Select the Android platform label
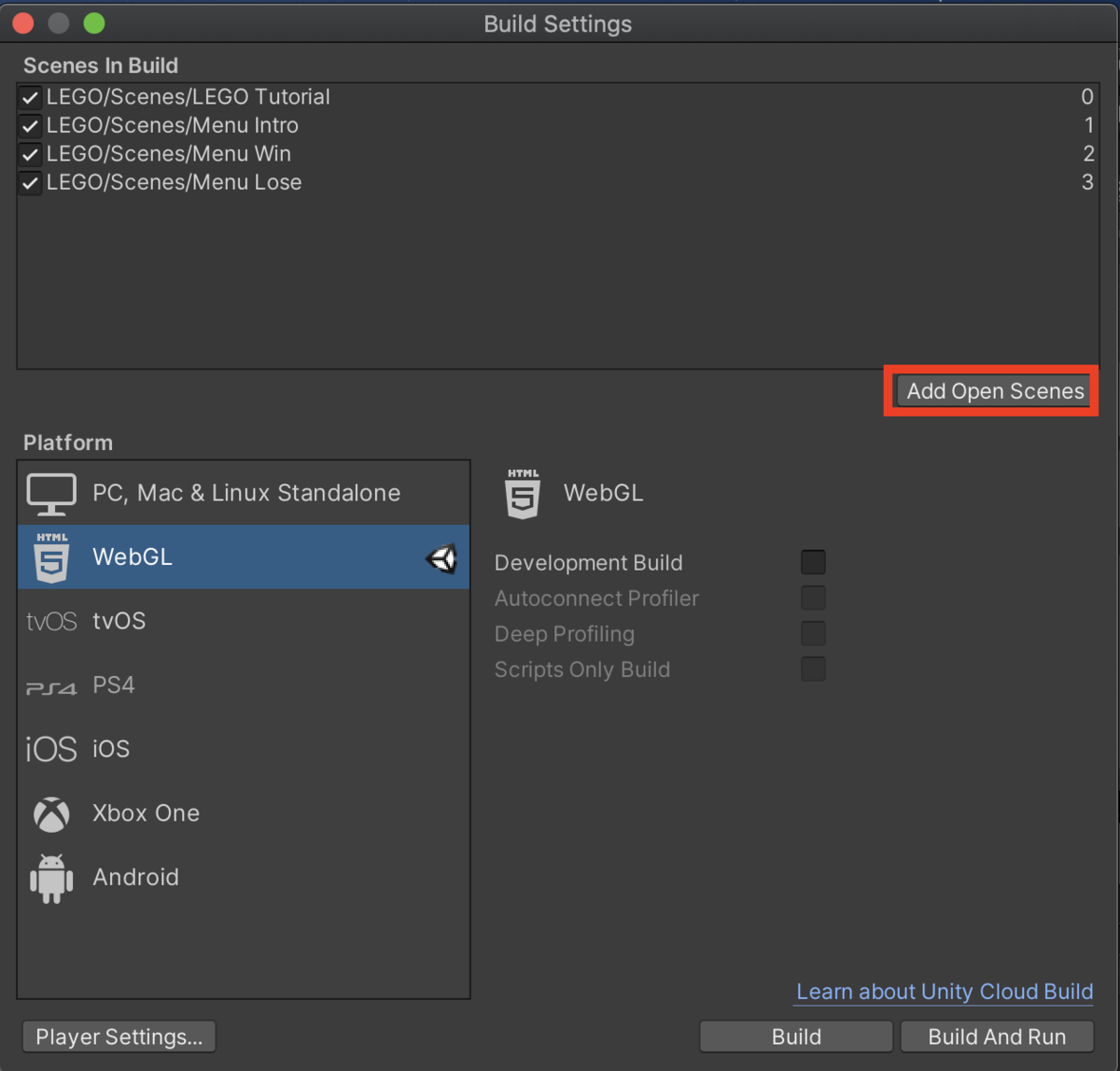 coord(135,878)
